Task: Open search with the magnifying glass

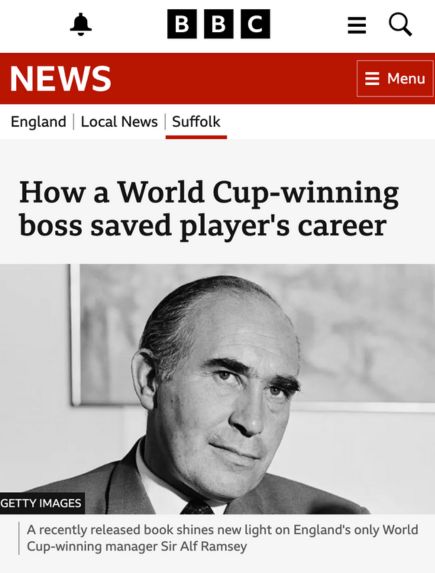Action: click(400, 24)
